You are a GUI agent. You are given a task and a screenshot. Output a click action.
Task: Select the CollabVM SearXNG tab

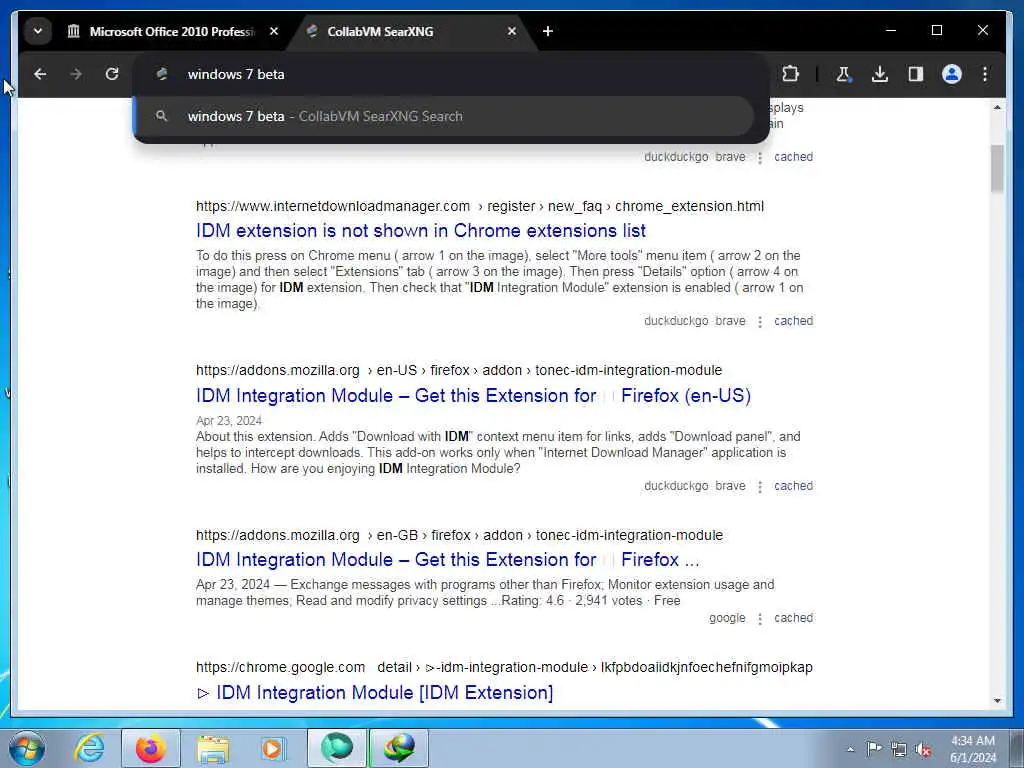(380, 31)
